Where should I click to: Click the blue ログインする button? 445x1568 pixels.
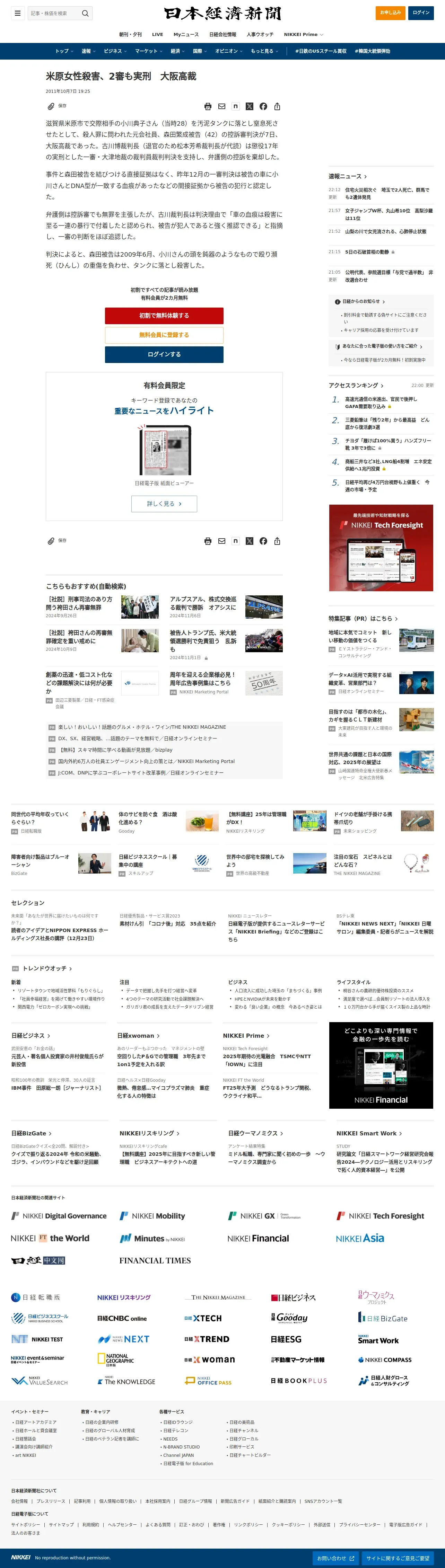click(x=164, y=355)
